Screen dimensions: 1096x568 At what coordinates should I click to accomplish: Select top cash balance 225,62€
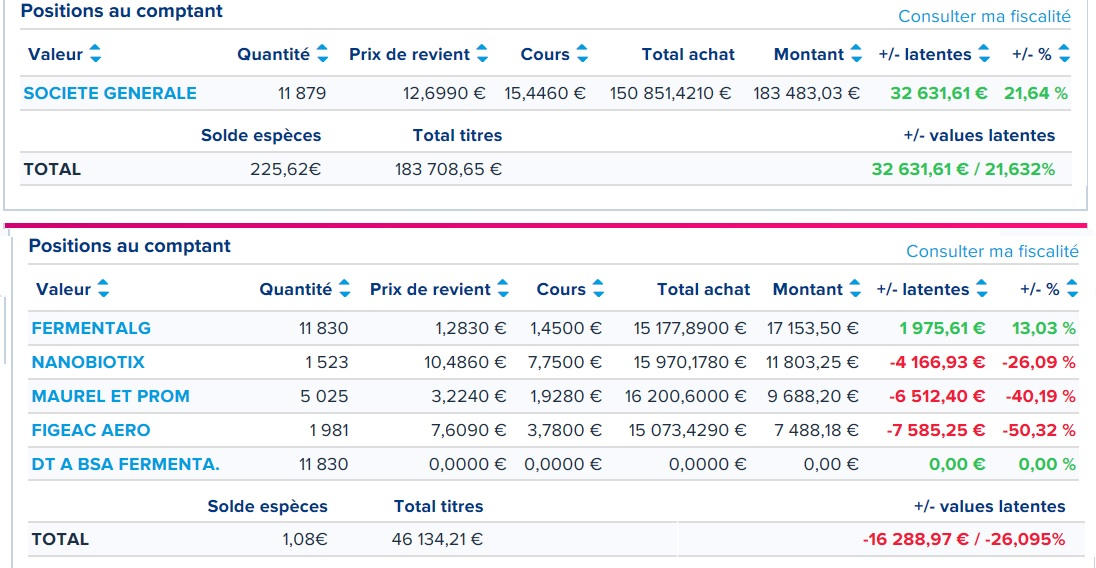click(285, 169)
